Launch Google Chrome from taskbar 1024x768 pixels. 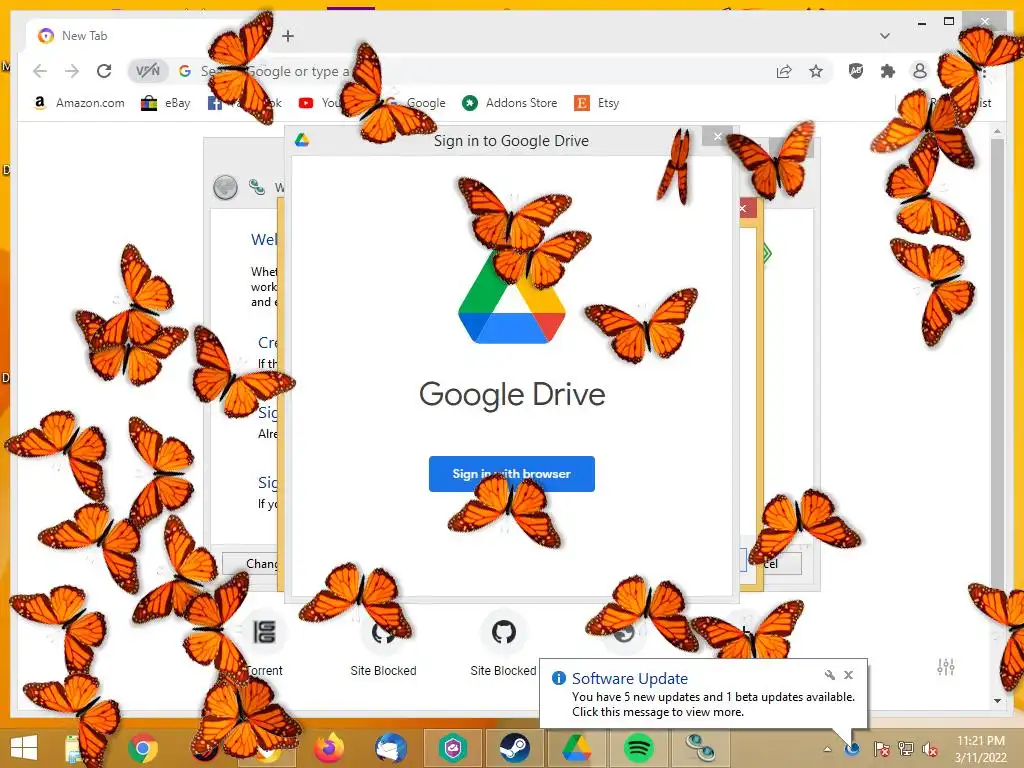pyautogui.click(x=142, y=748)
